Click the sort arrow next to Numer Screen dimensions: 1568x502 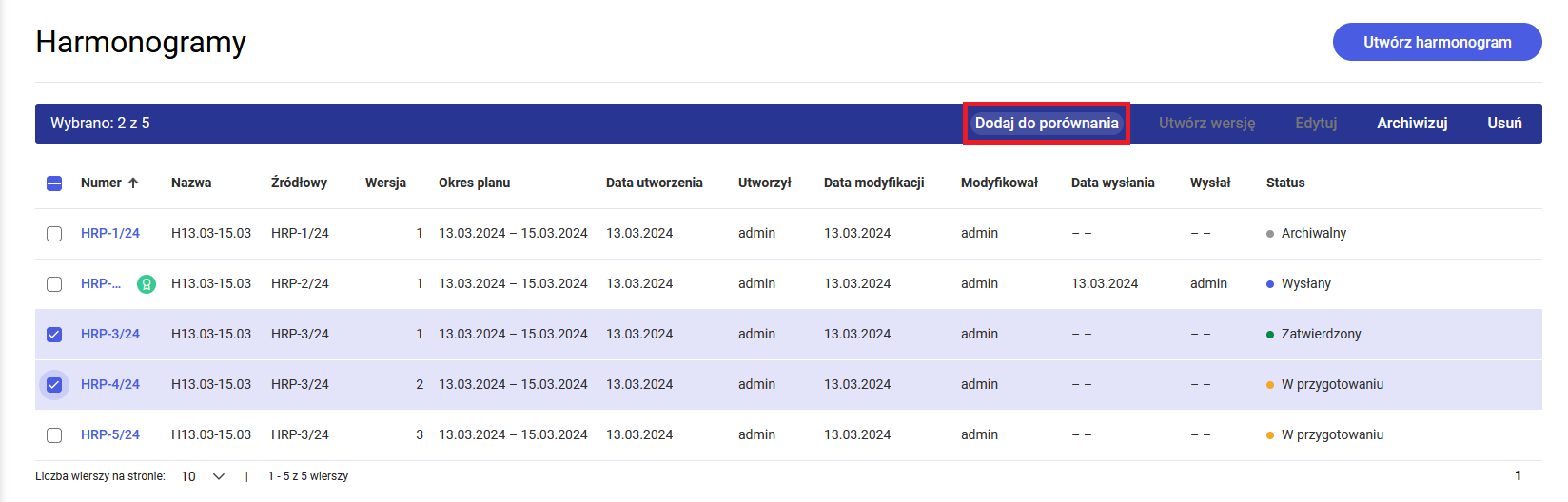coord(133,183)
